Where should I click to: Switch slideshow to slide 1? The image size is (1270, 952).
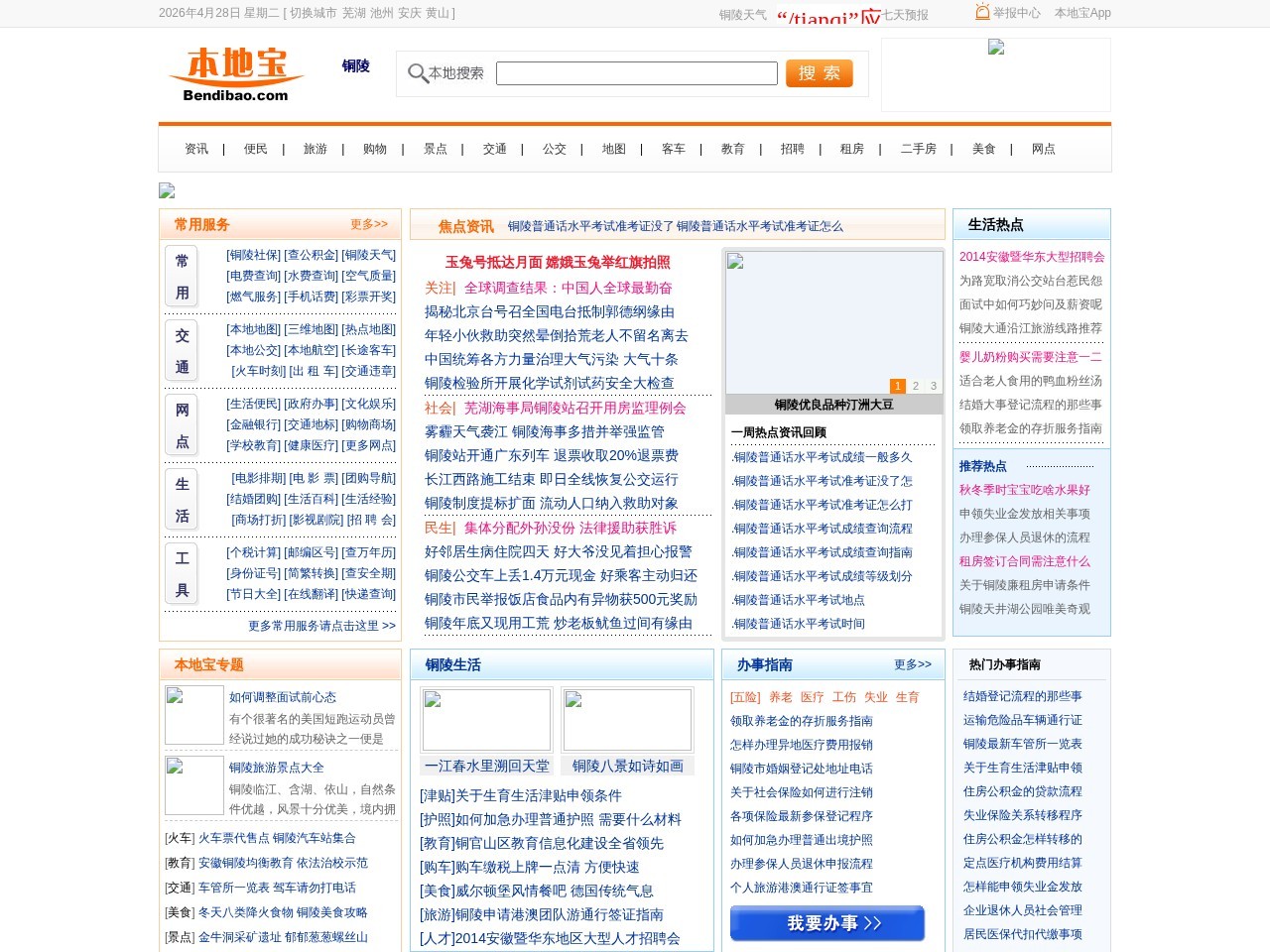(897, 386)
